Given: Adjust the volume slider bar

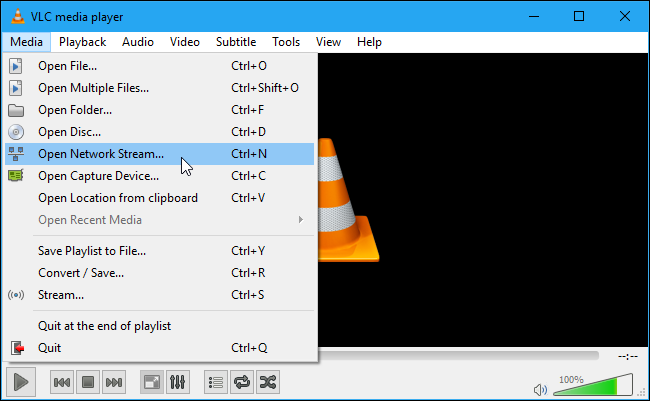Looking at the screenshot, I should [x=593, y=384].
